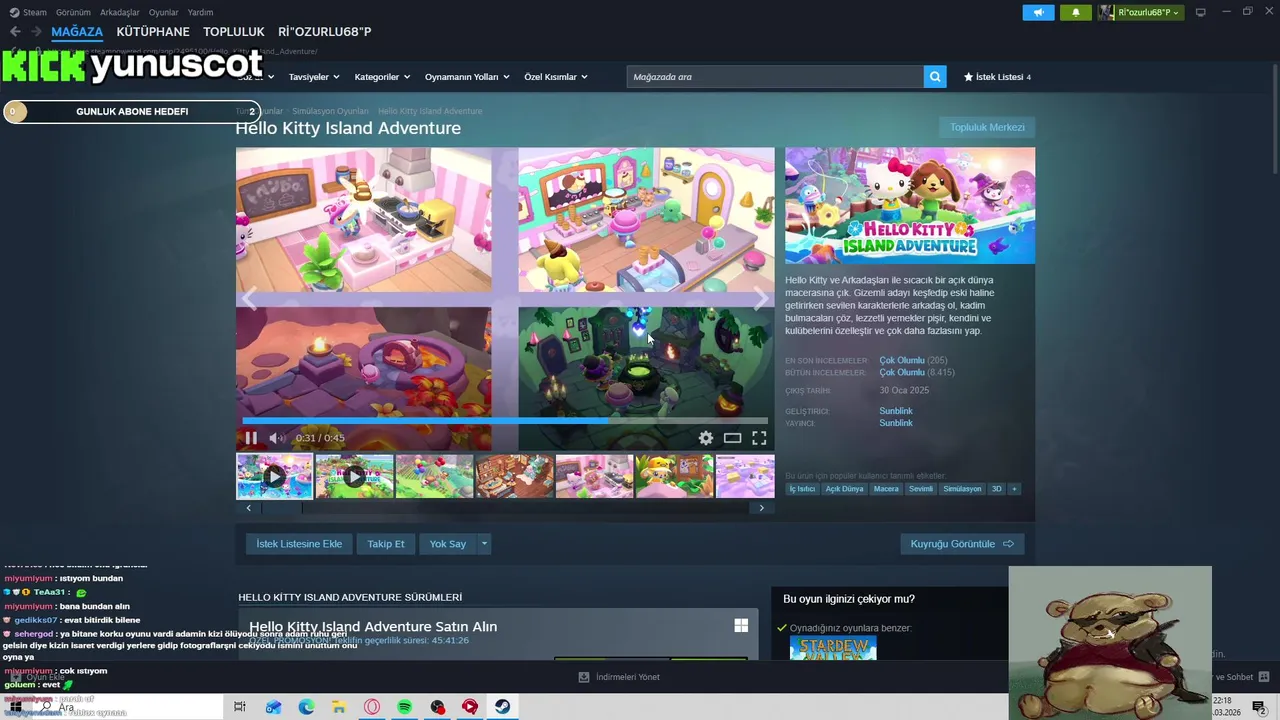This screenshot has width=1280, height=720.
Task: Open Spotify from the taskbar
Action: [x=405, y=707]
